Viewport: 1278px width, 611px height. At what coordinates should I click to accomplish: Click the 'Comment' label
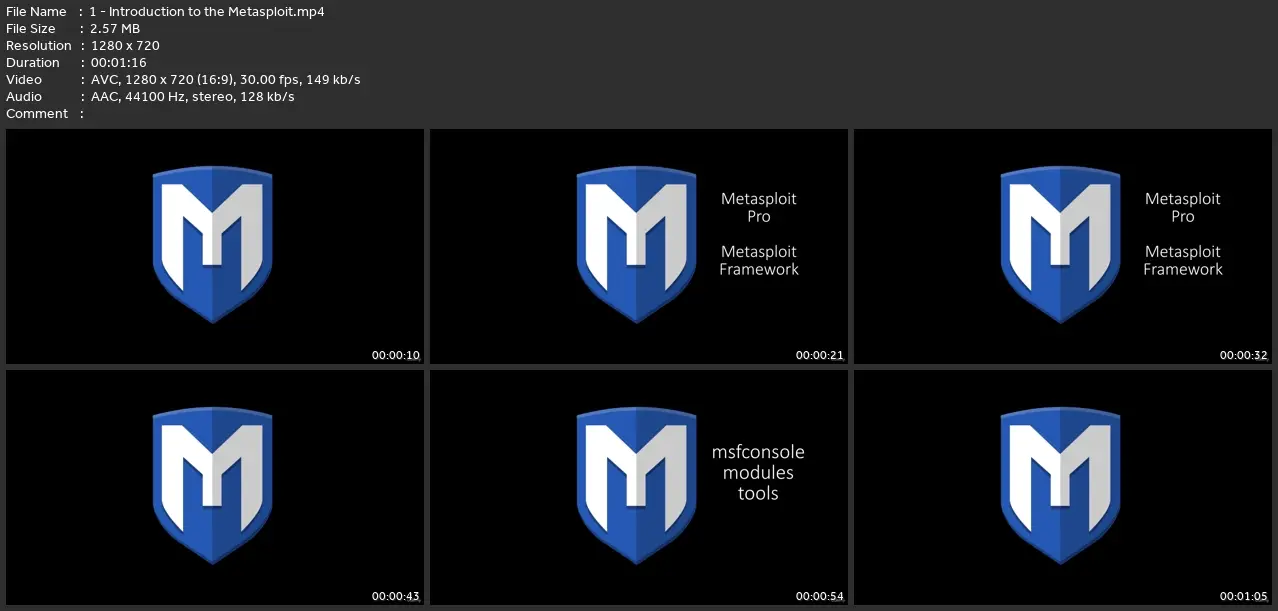pyautogui.click(x=37, y=114)
